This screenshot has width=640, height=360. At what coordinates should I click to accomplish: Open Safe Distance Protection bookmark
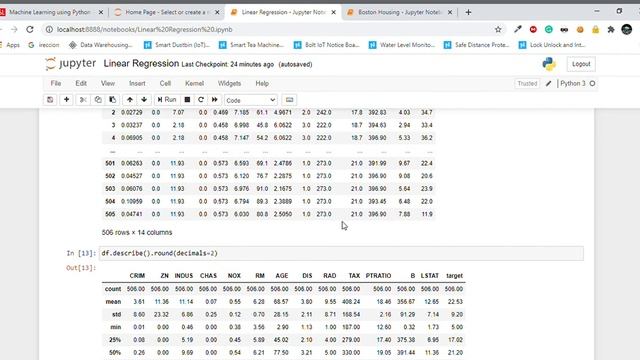click(476, 45)
